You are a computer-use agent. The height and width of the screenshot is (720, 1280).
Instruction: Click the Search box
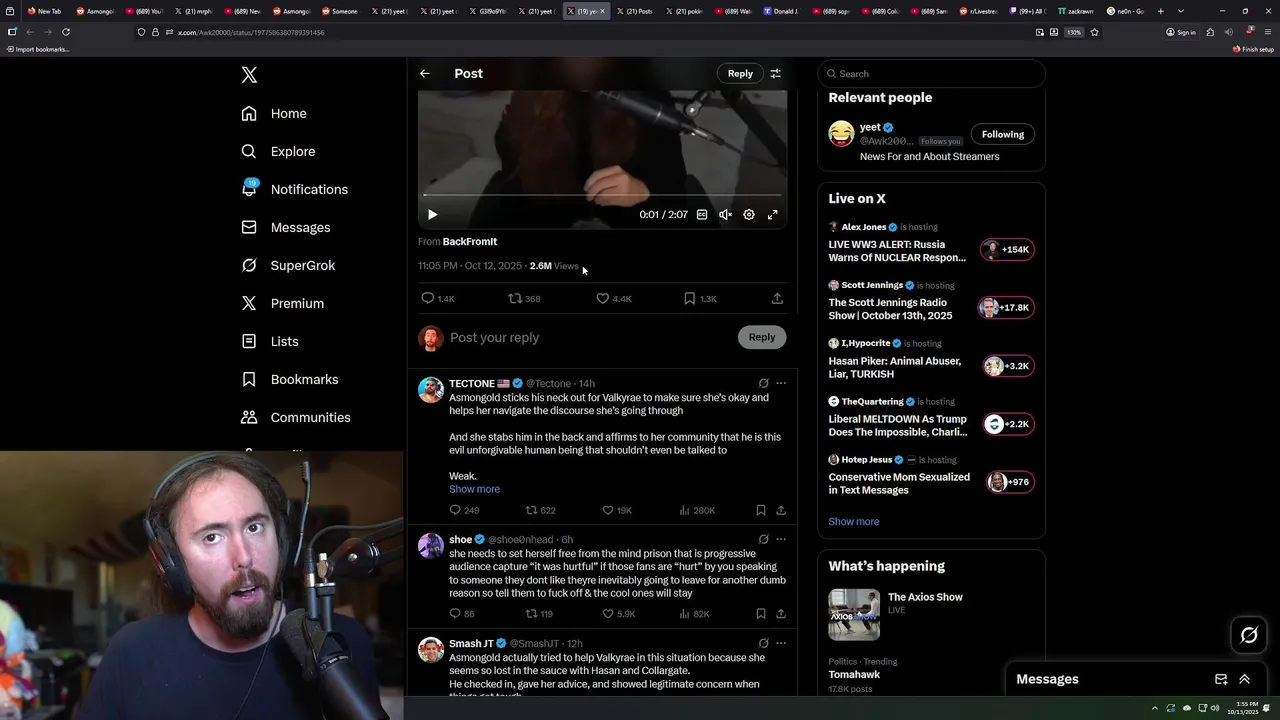(931, 74)
